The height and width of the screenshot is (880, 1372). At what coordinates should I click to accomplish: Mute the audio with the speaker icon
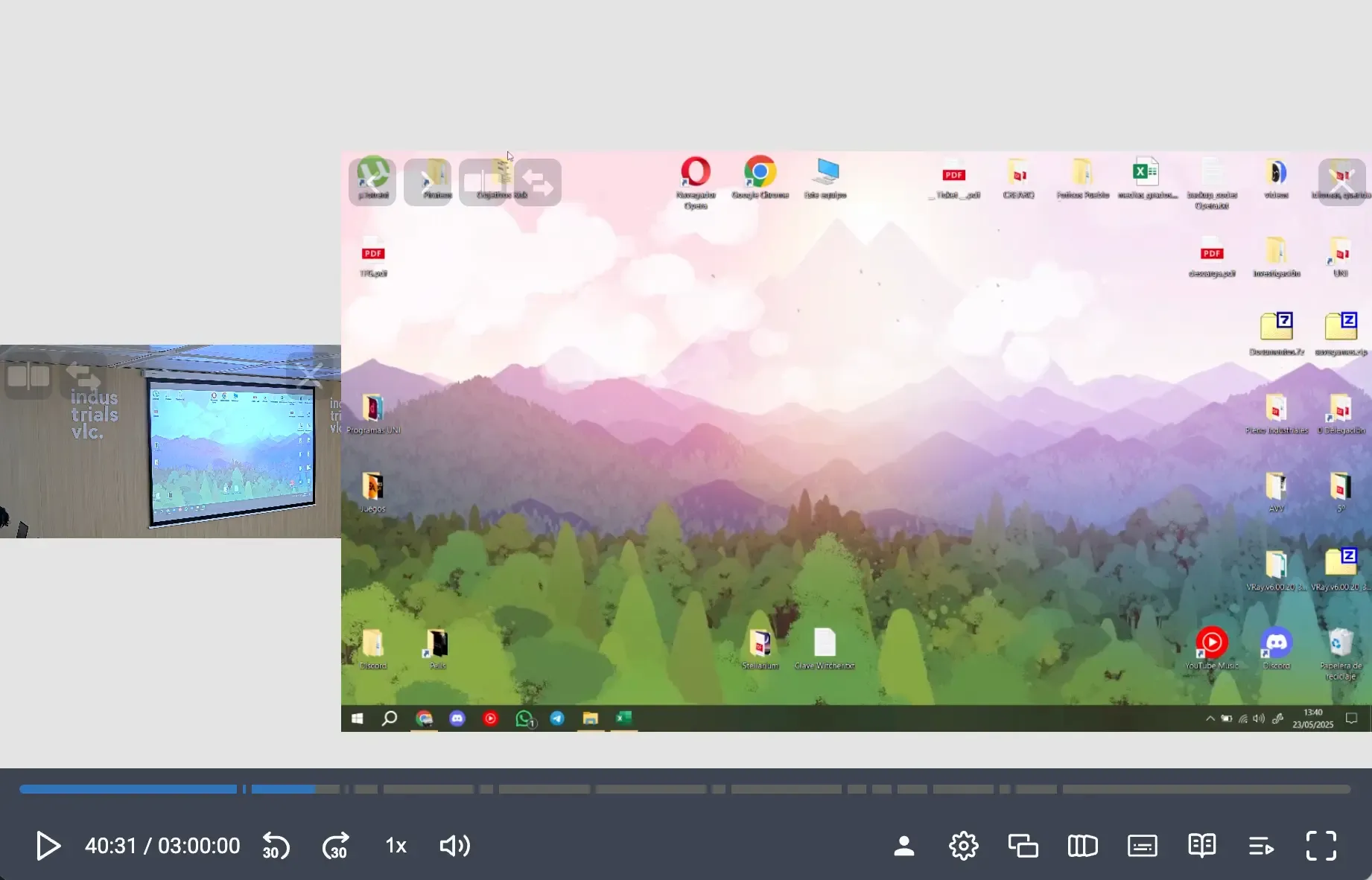click(454, 846)
